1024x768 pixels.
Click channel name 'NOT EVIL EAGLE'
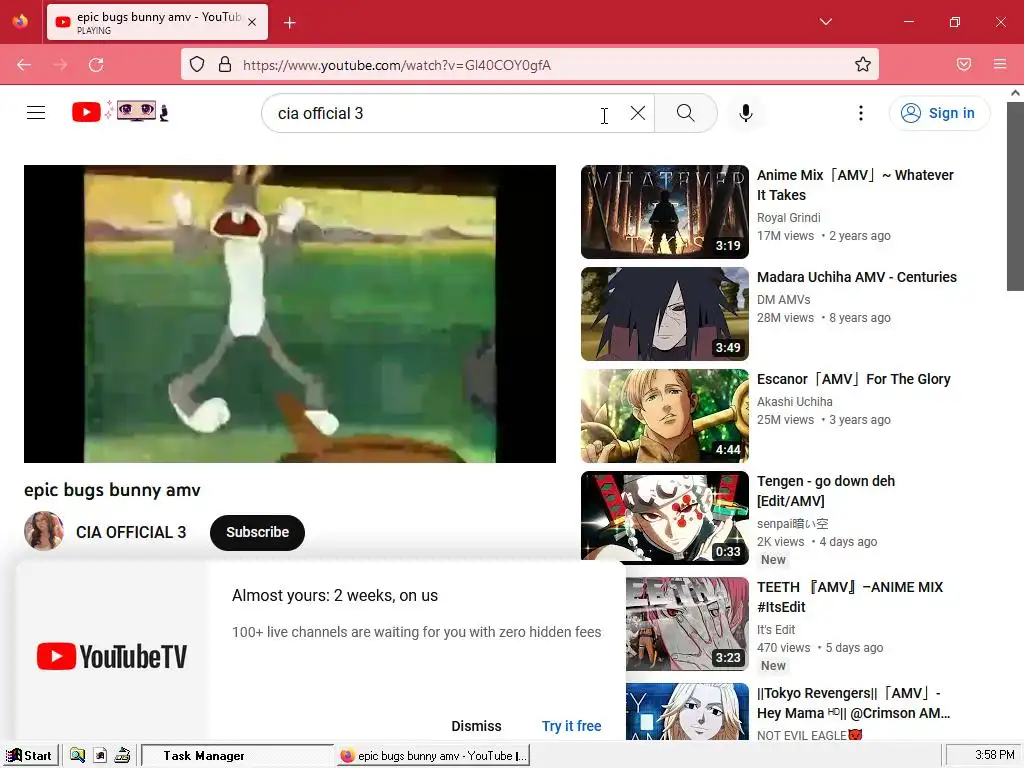point(809,735)
